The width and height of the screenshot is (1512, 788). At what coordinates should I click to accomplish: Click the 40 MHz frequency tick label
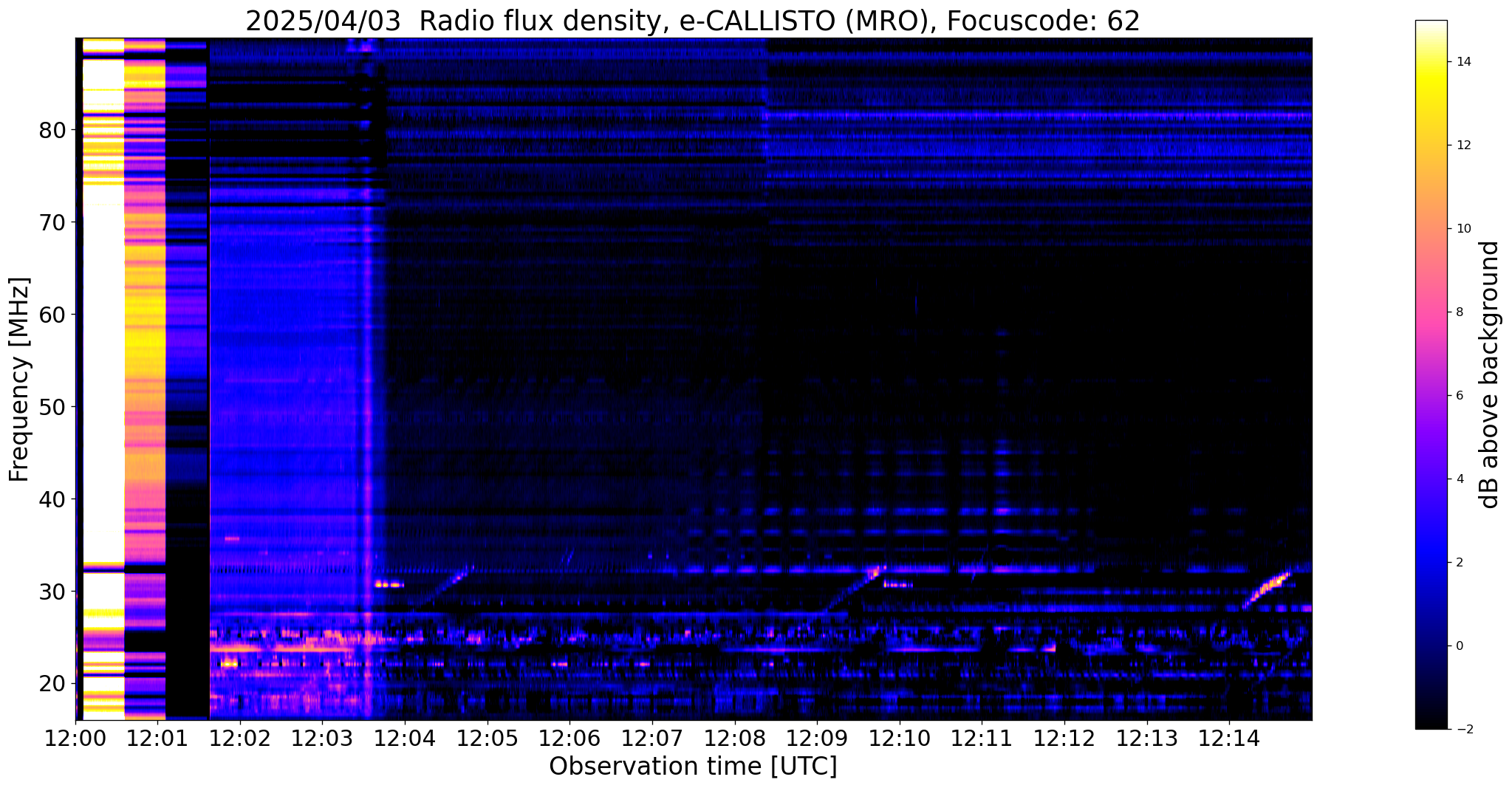(x=52, y=499)
